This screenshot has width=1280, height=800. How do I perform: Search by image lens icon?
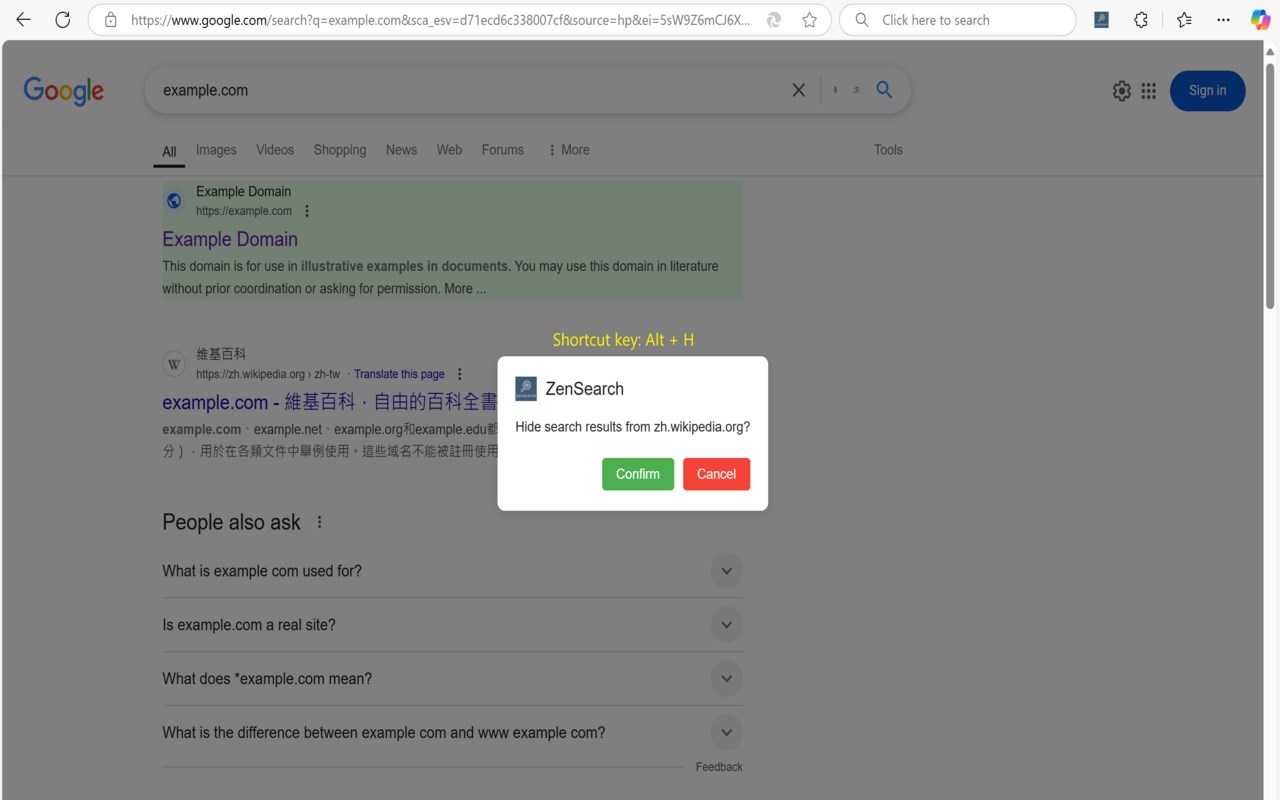857,90
